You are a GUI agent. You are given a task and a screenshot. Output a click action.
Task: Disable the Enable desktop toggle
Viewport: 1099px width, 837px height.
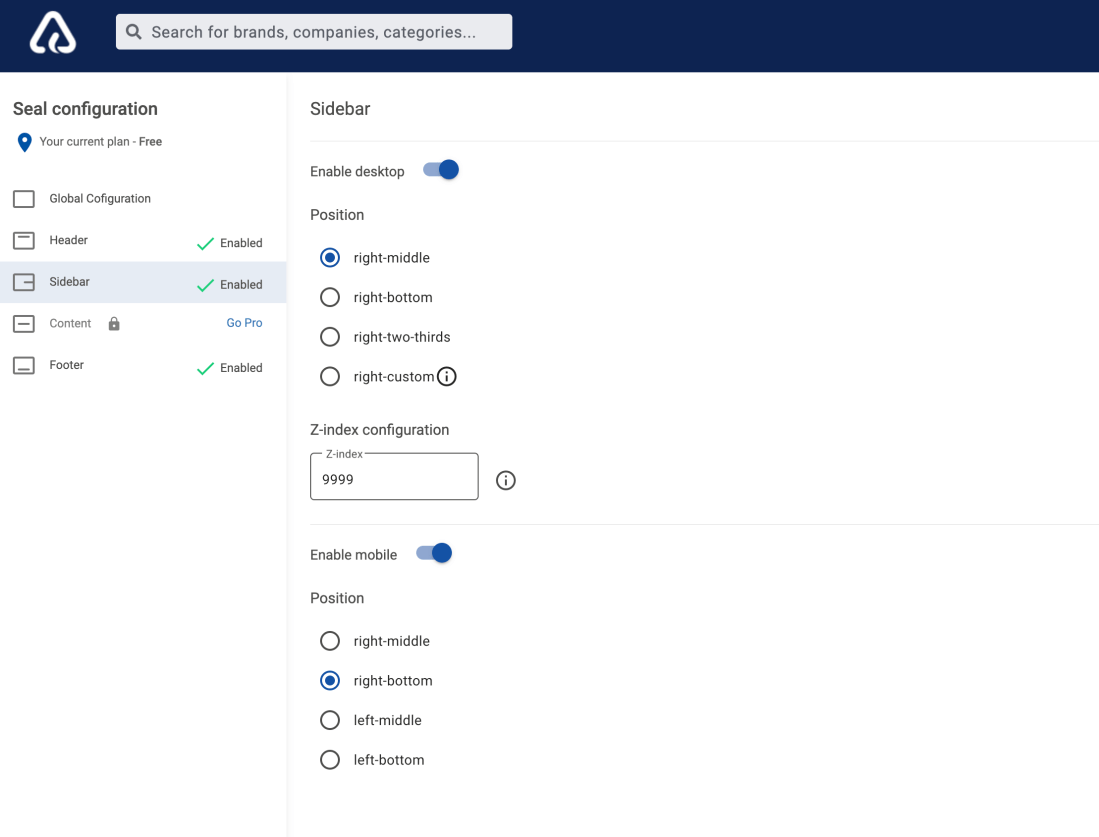(x=440, y=169)
